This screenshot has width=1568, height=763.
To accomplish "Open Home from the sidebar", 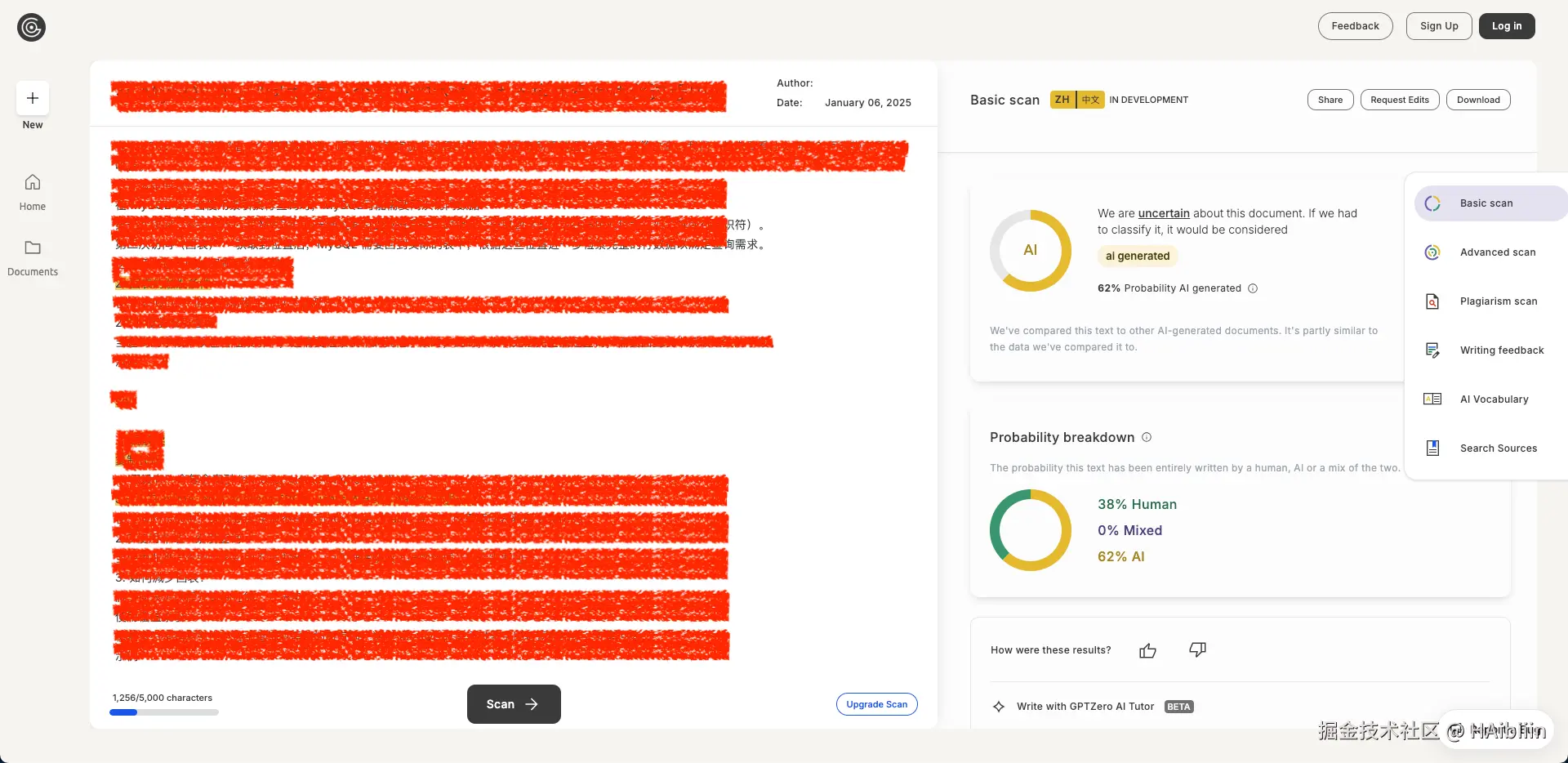I will 33,182.
